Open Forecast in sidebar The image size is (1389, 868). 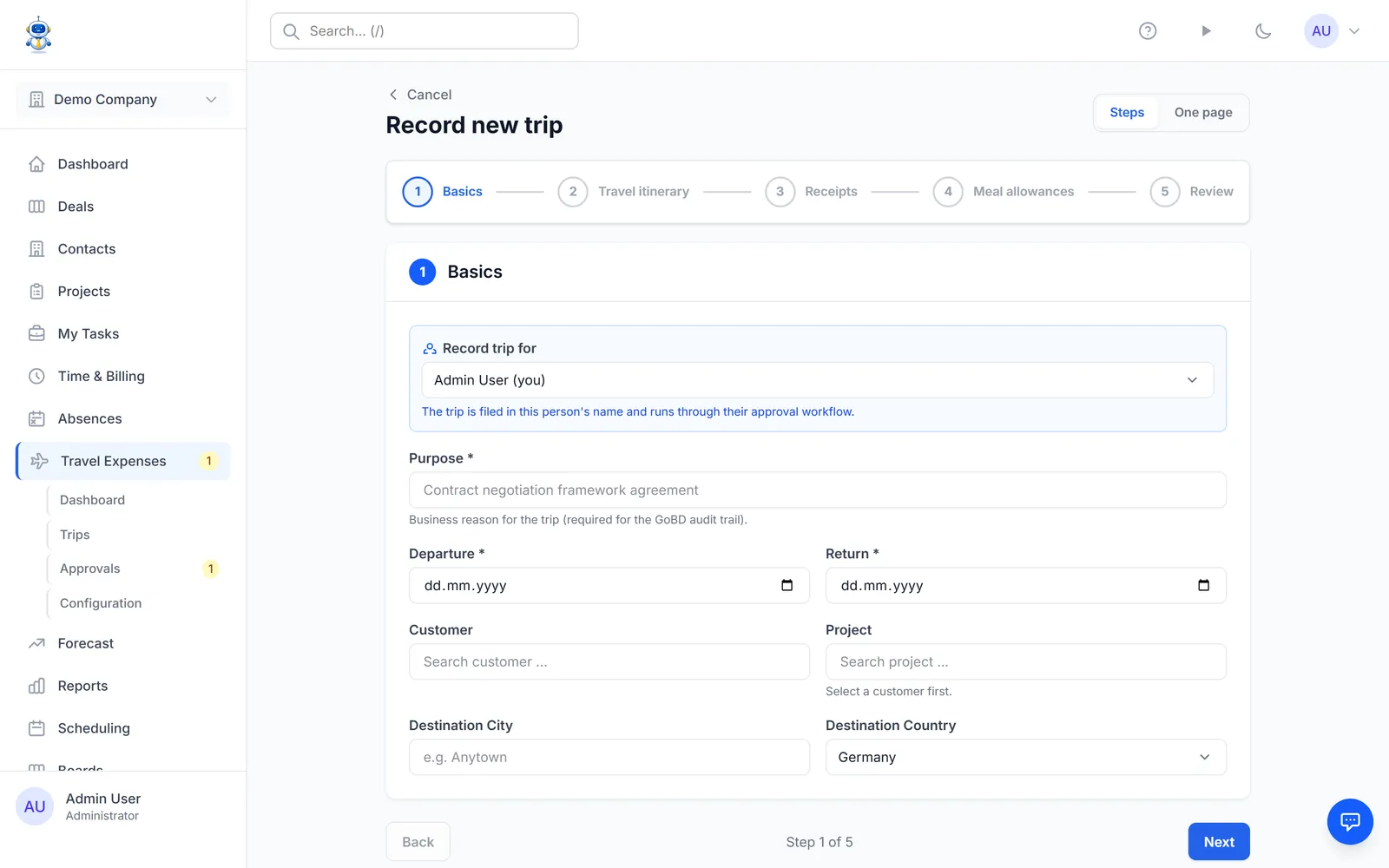tap(122, 644)
